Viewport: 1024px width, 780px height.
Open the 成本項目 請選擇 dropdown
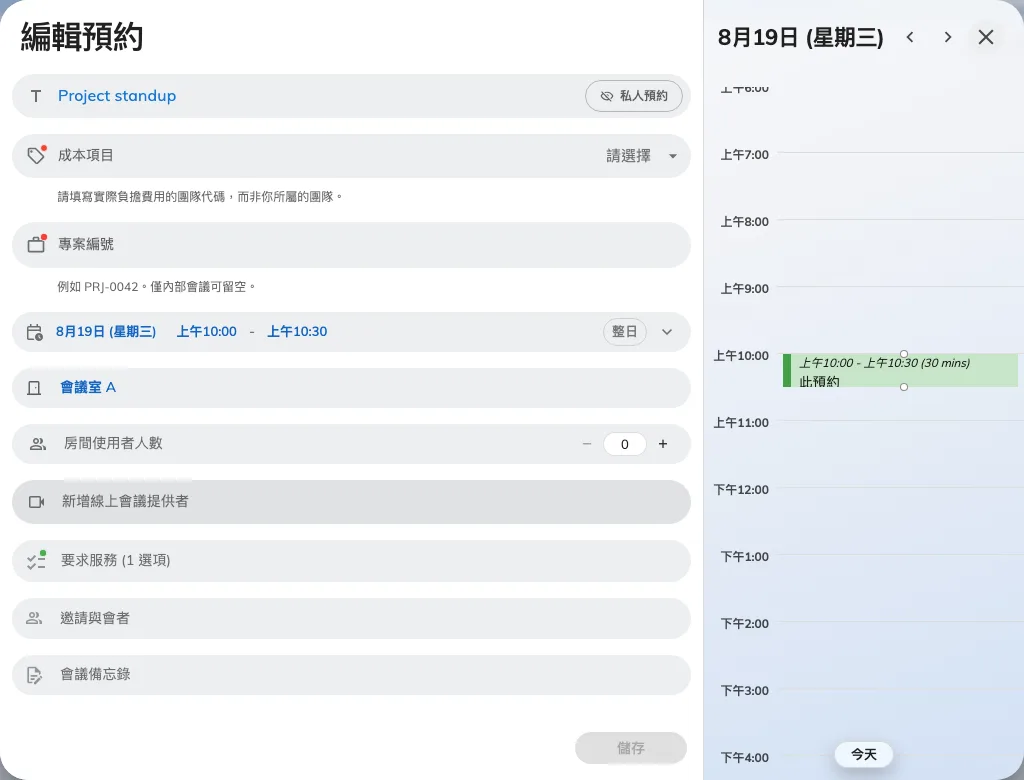(641, 155)
